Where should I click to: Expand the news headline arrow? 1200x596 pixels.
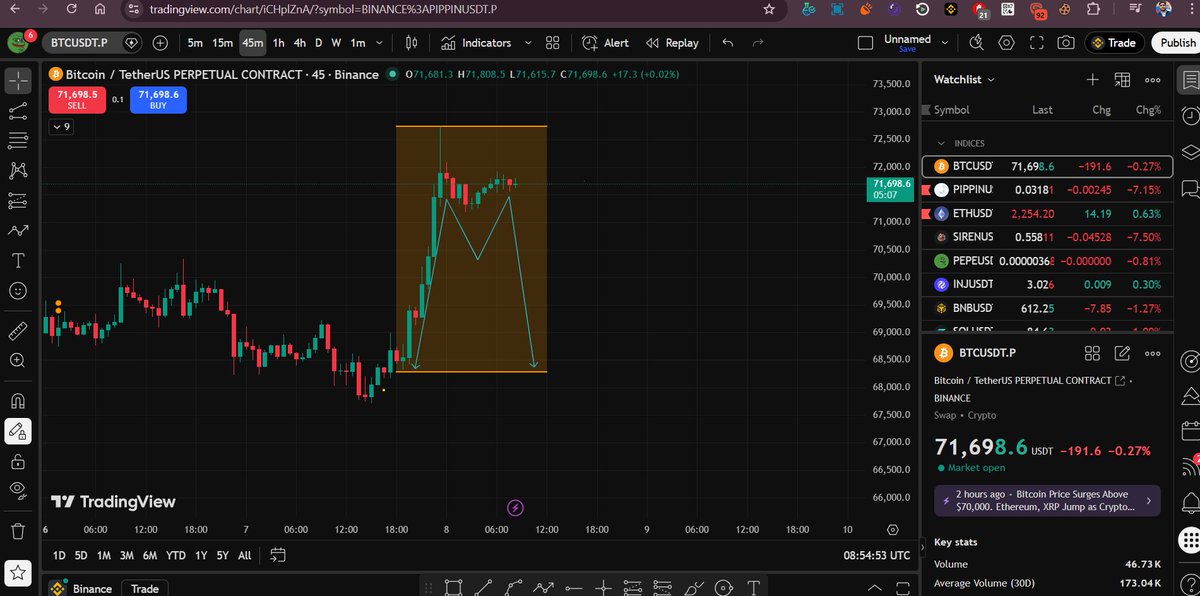coord(1147,500)
